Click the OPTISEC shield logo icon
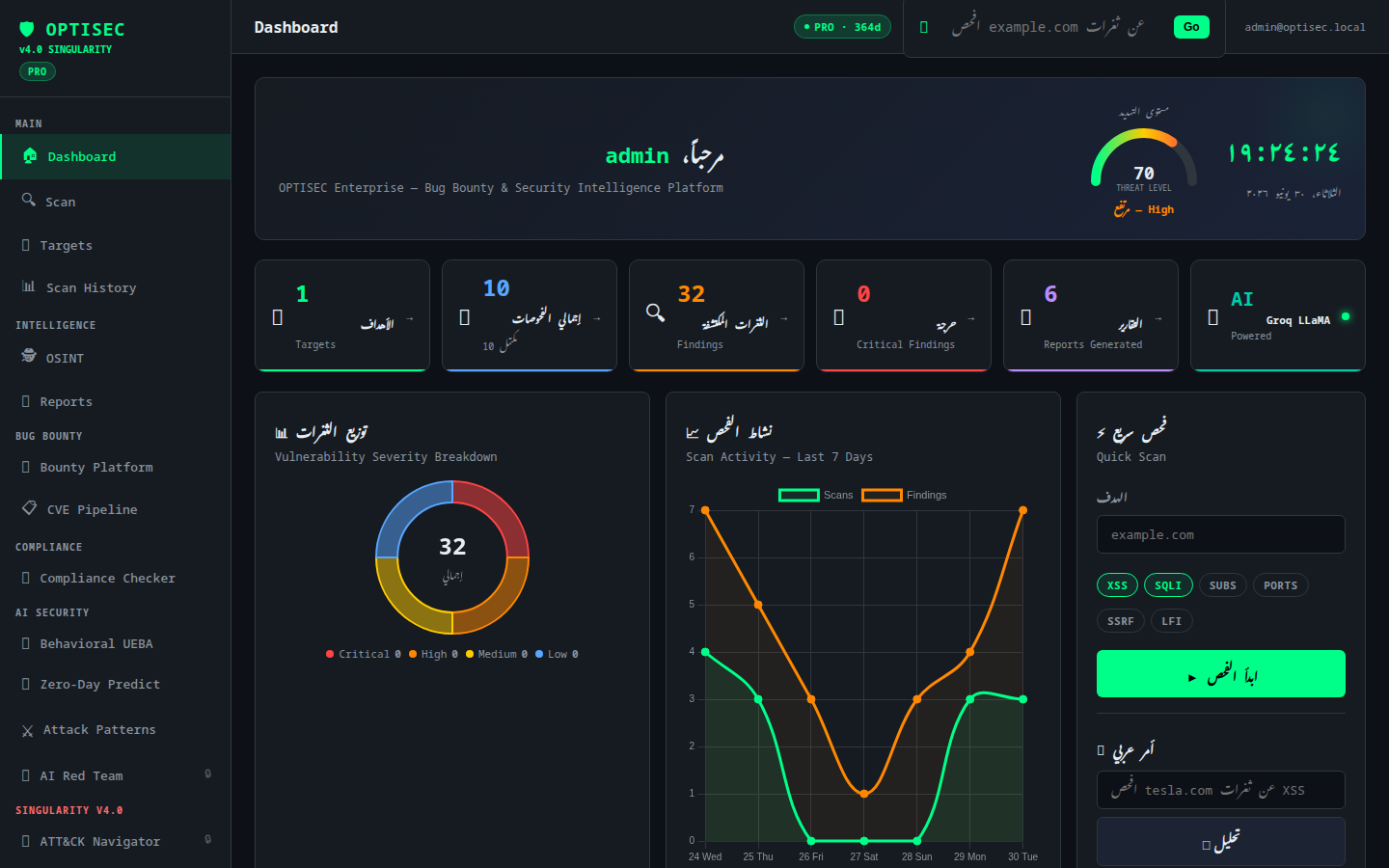Image resolution: width=1389 pixels, height=868 pixels. click(x=27, y=29)
